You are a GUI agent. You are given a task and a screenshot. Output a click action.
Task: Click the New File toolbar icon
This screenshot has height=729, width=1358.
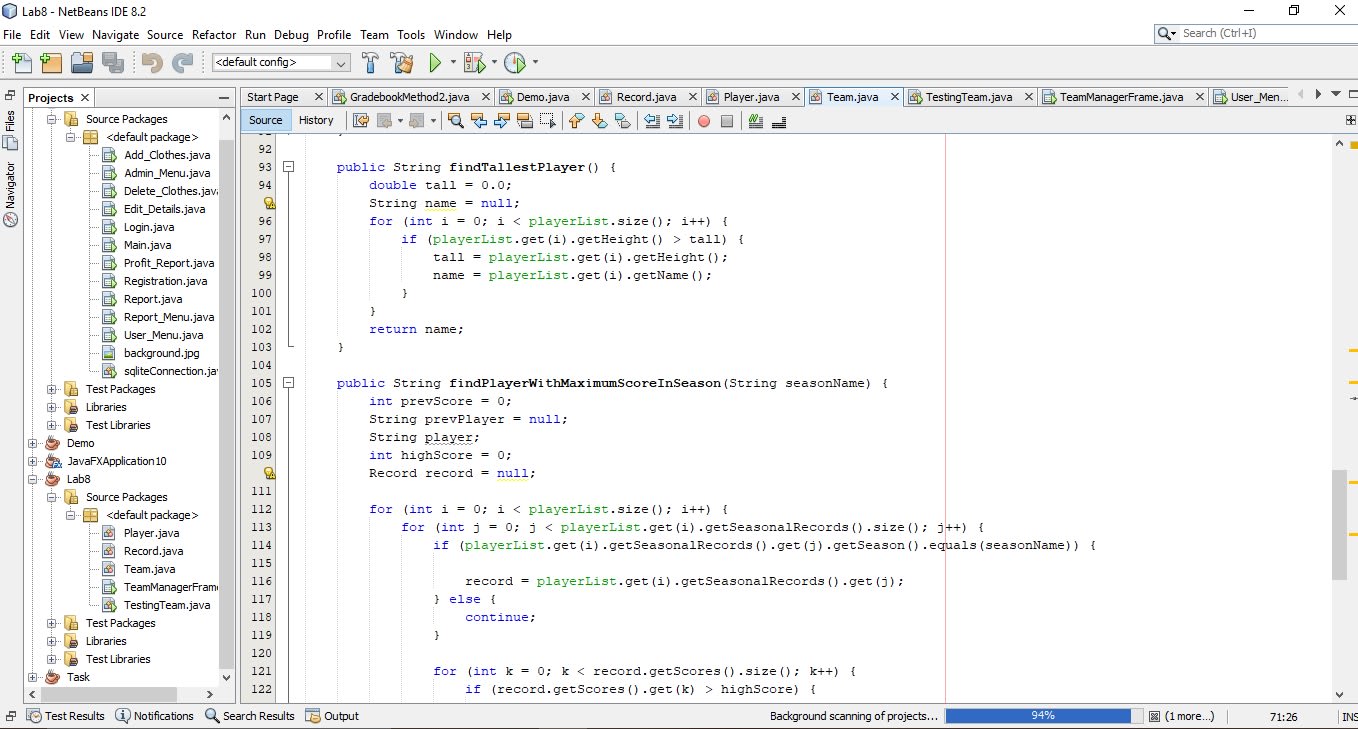click(21, 63)
